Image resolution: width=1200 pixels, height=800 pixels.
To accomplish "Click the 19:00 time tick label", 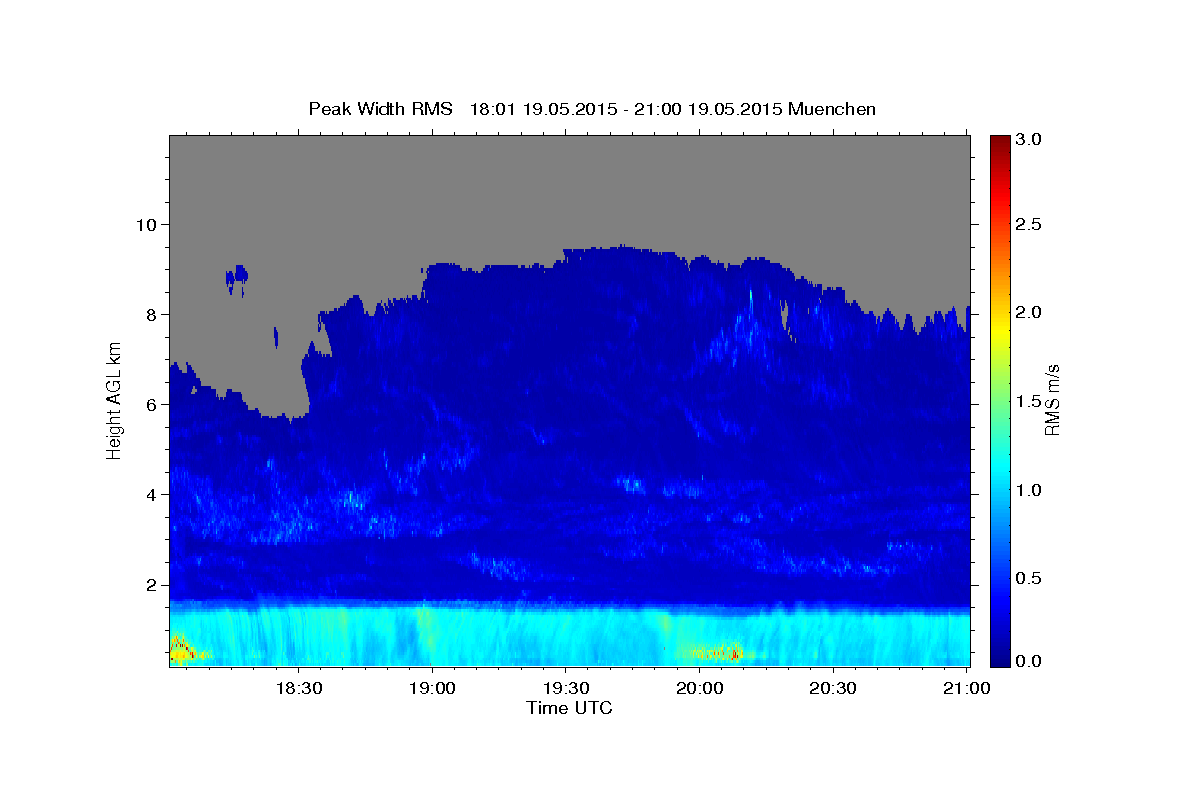I will coord(432,688).
